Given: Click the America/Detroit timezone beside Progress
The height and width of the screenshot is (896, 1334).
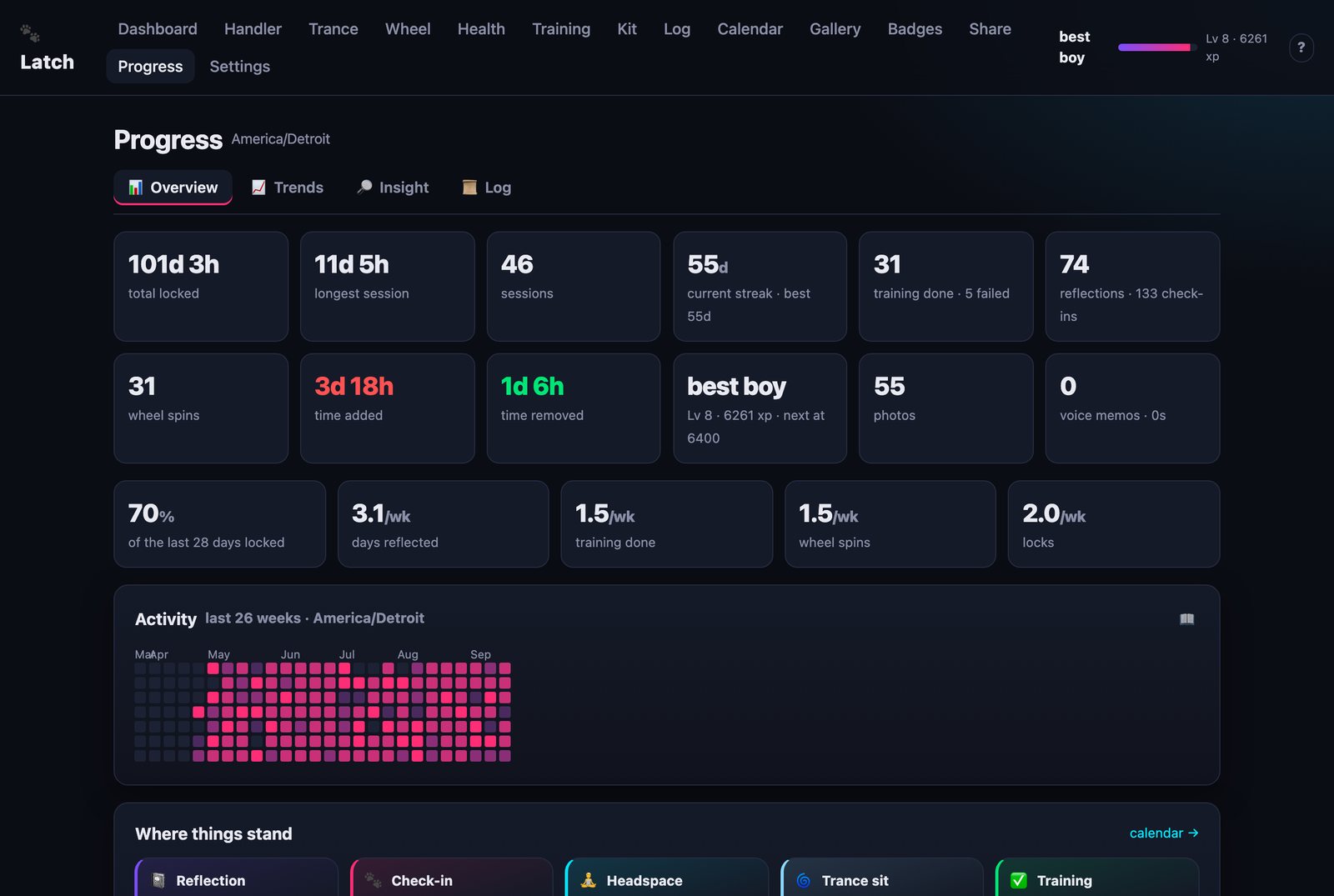Looking at the screenshot, I should point(281,139).
